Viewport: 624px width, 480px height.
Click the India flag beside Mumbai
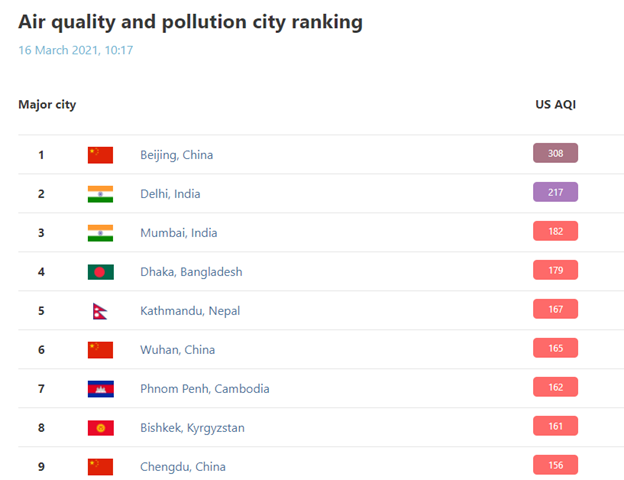coord(100,233)
